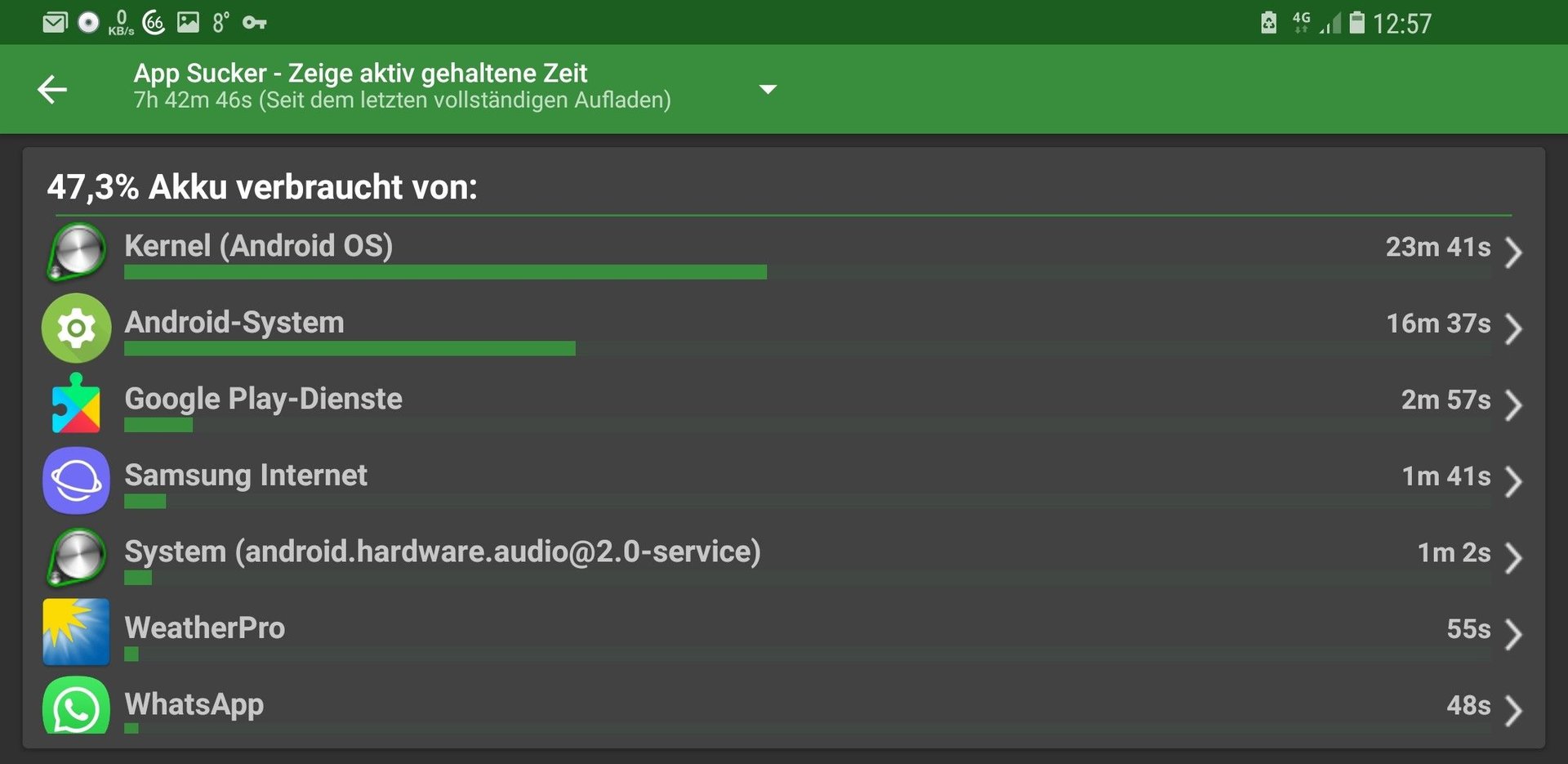
Task: Tap the back arrow in header
Action: point(52,89)
